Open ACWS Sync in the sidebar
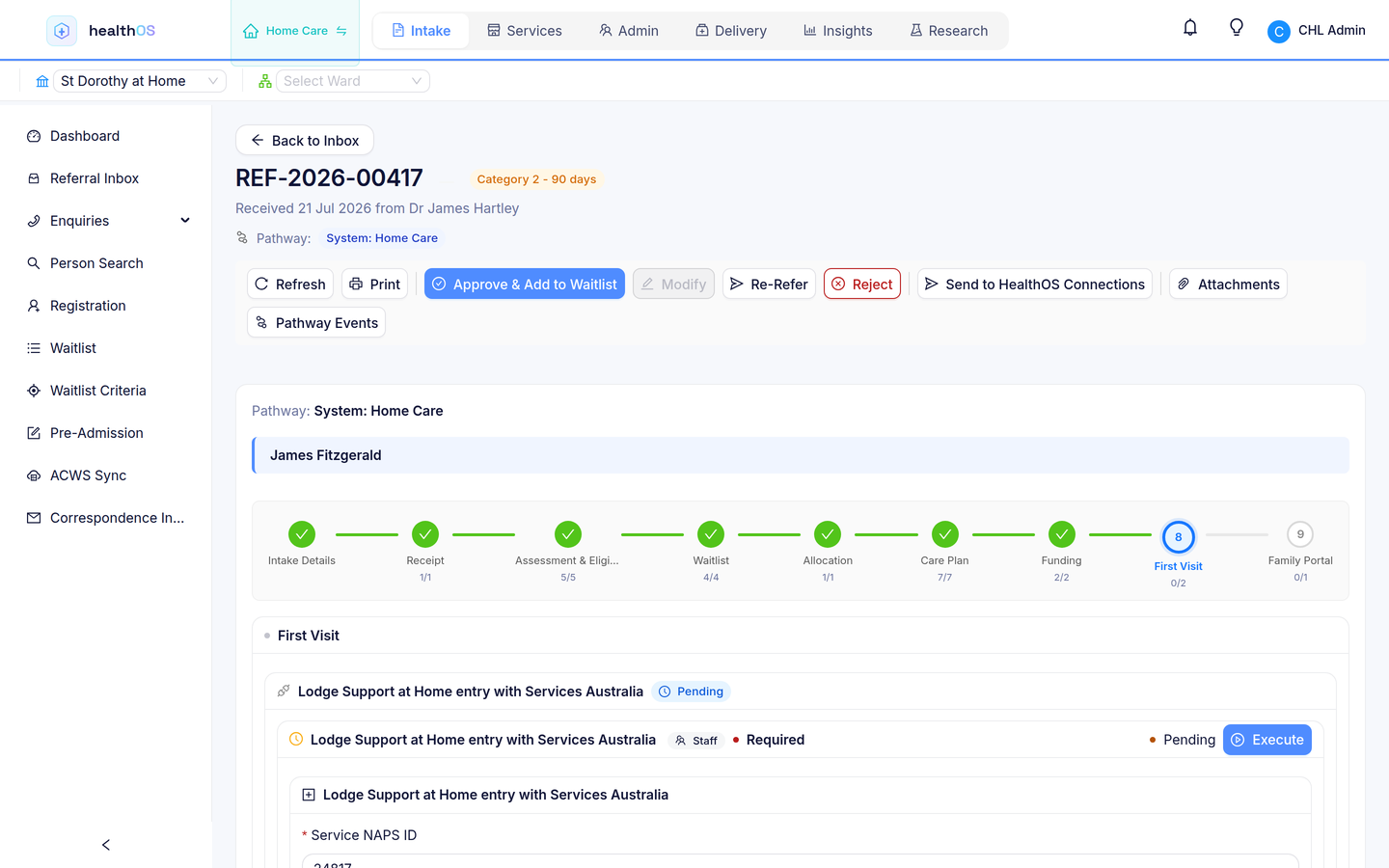Screen dimensions: 1389x868 (106, 475)
